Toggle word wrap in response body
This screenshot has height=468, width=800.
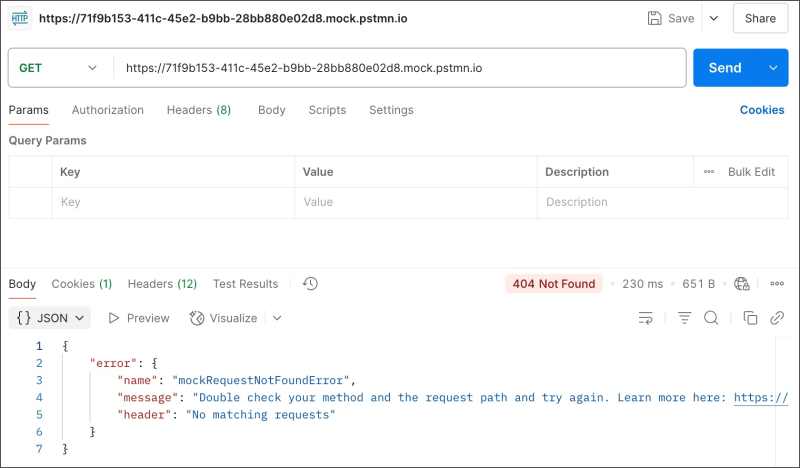coord(646,318)
